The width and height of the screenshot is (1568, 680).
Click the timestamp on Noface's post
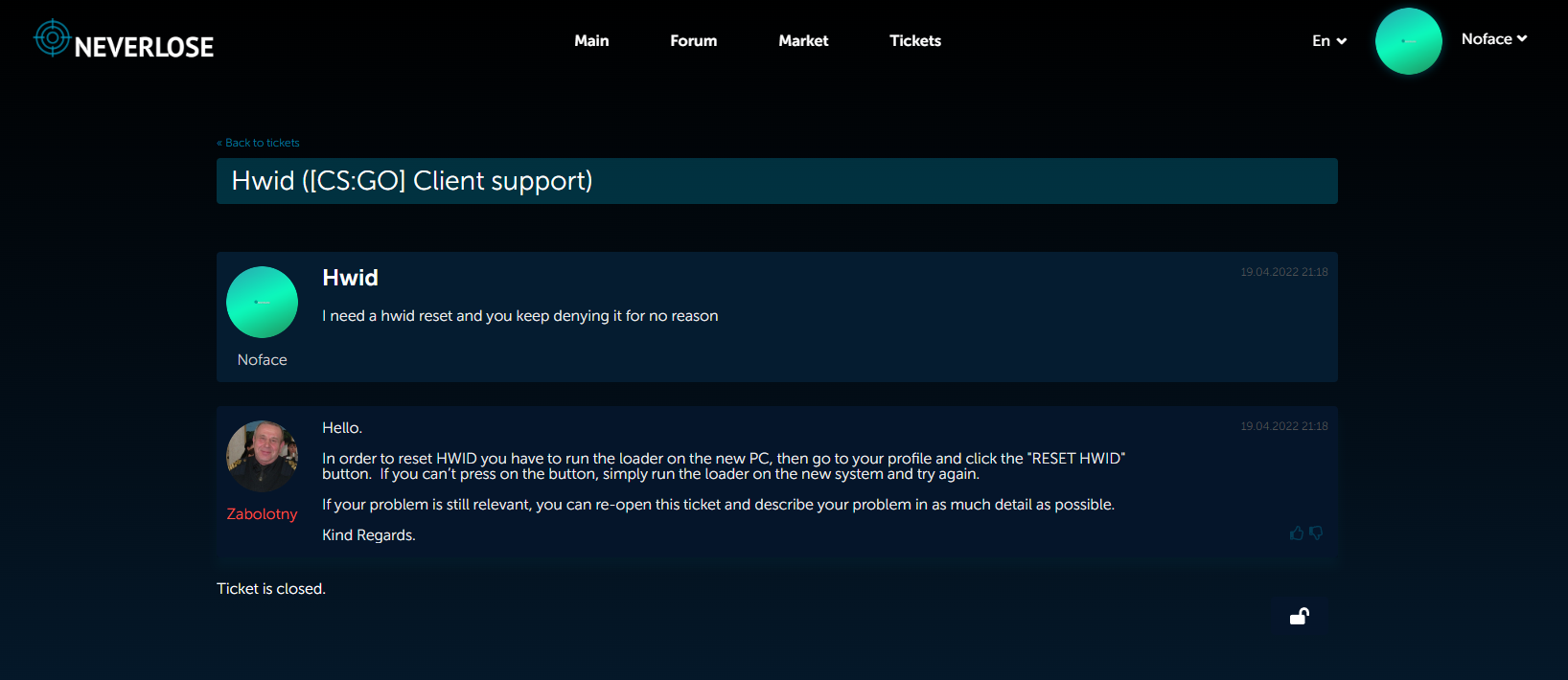click(x=1284, y=272)
